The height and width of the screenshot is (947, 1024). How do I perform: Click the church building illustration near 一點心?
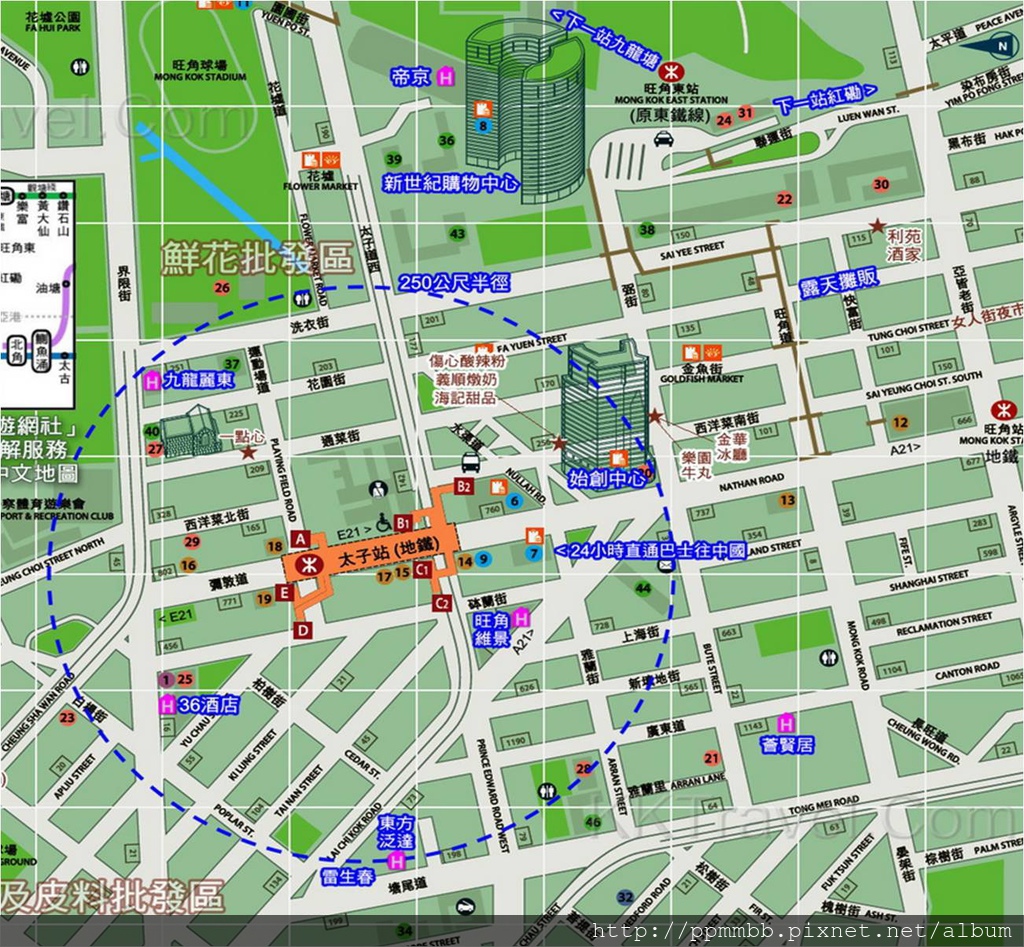[191, 431]
